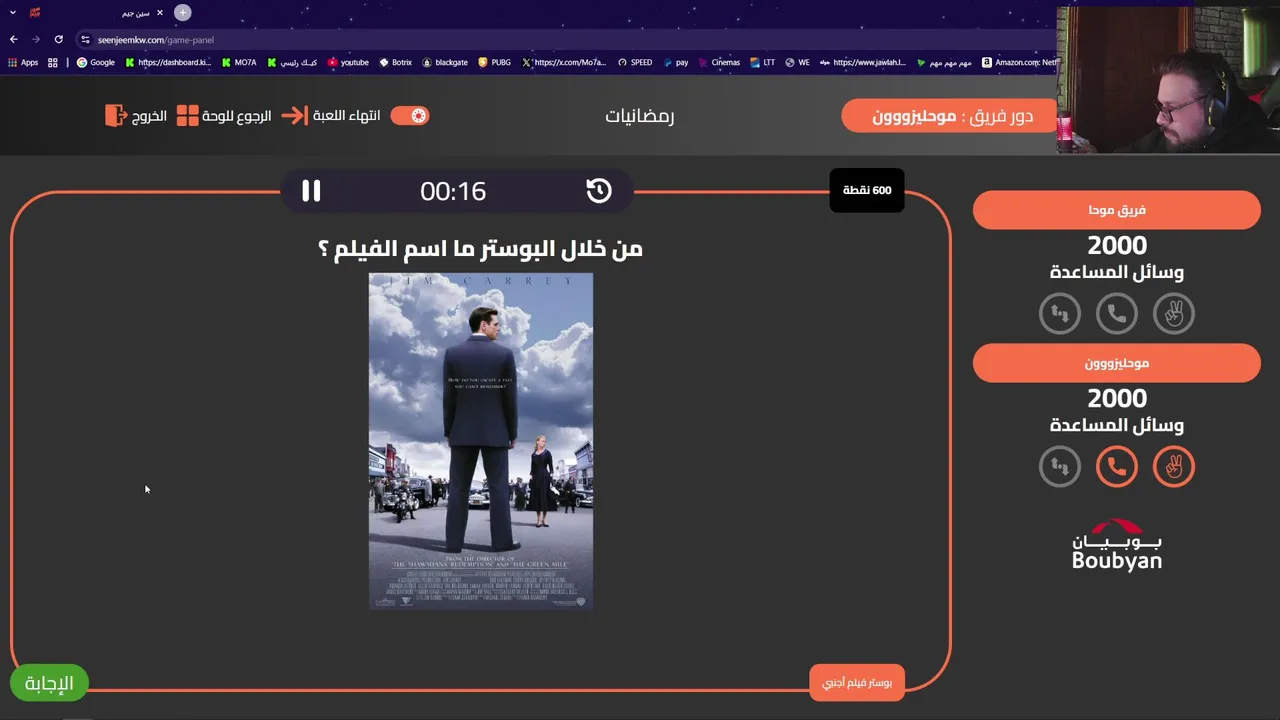
Task: Open the jawlah bookmark
Action: [863, 62]
